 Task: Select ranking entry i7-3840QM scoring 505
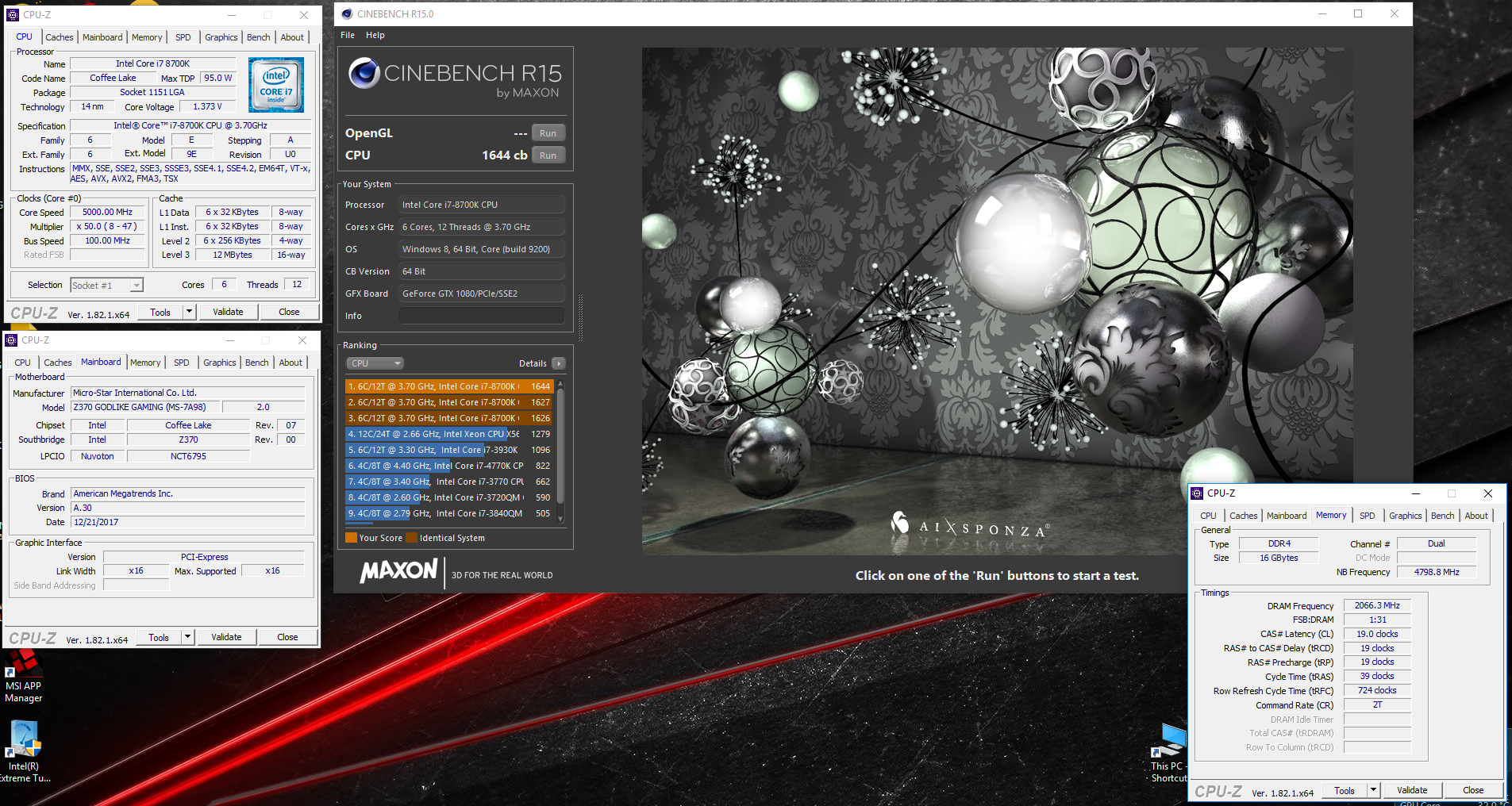(x=449, y=513)
